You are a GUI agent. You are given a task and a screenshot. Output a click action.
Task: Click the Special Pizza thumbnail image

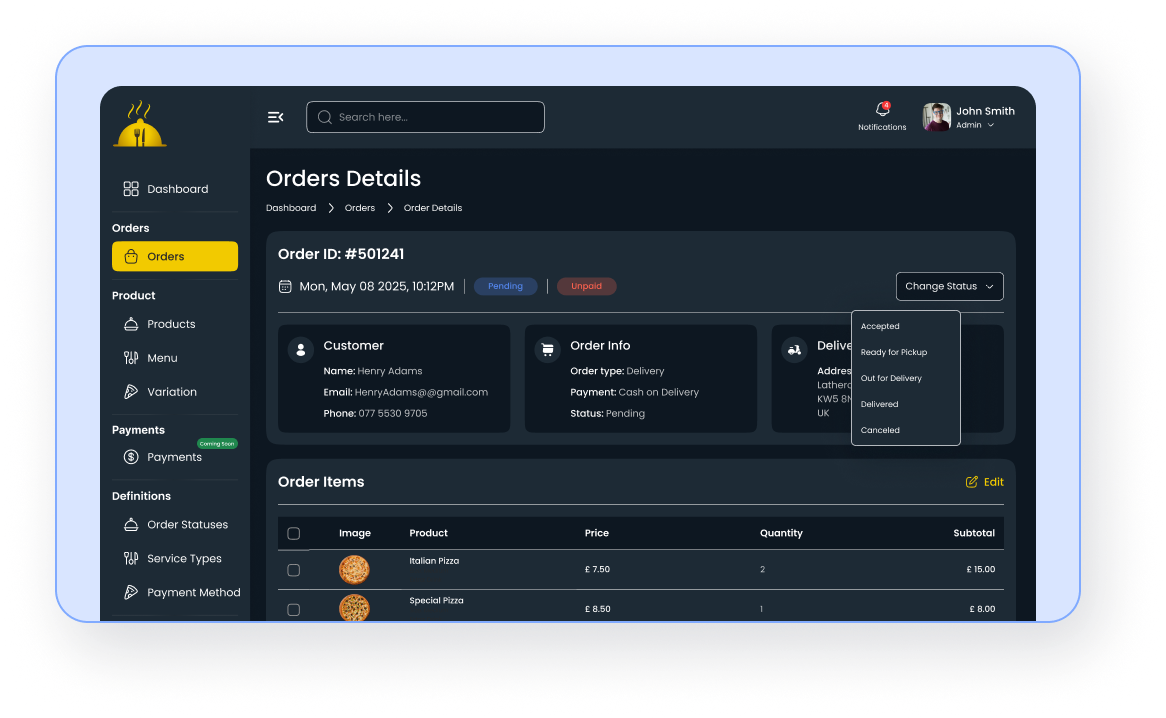(x=355, y=608)
